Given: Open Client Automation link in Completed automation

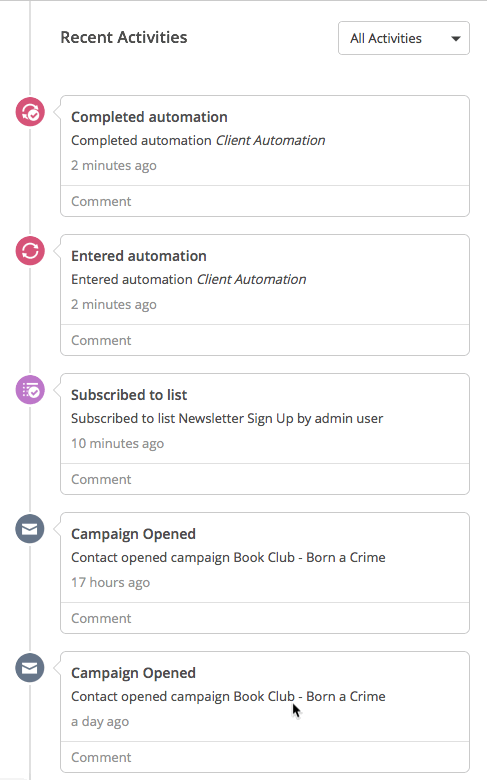Looking at the screenshot, I should pos(270,140).
